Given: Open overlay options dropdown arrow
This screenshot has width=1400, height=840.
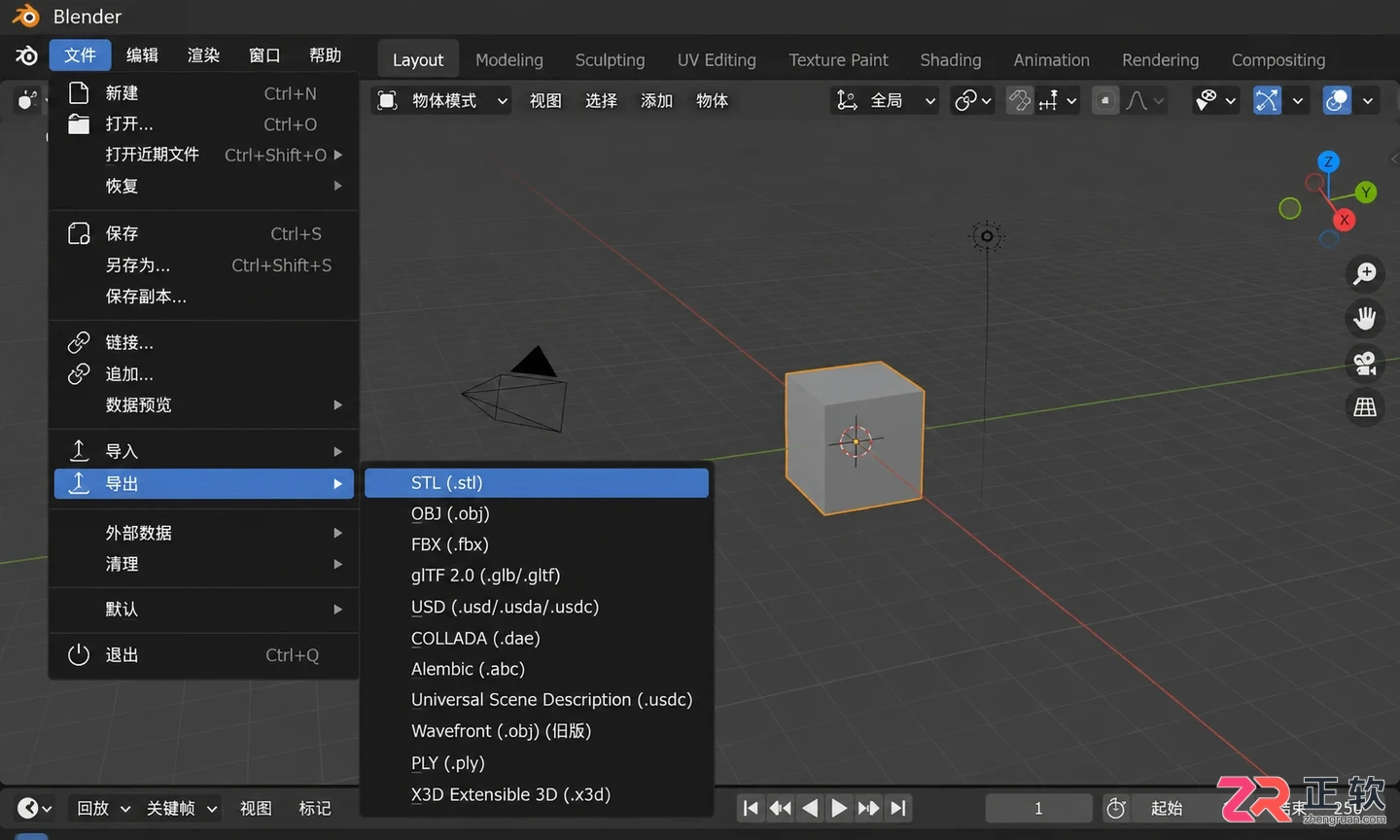Looking at the screenshot, I should point(1367,100).
